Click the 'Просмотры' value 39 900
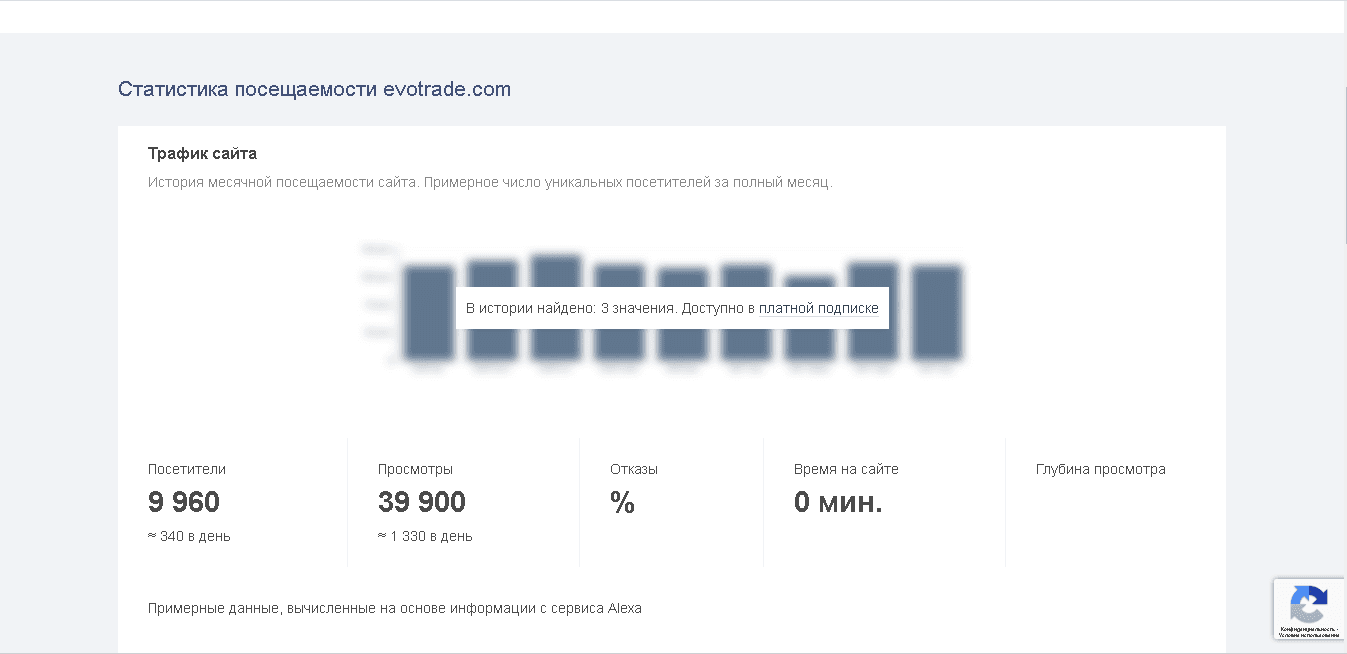The height and width of the screenshot is (654, 1347). pyautogui.click(x=421, y=502)
